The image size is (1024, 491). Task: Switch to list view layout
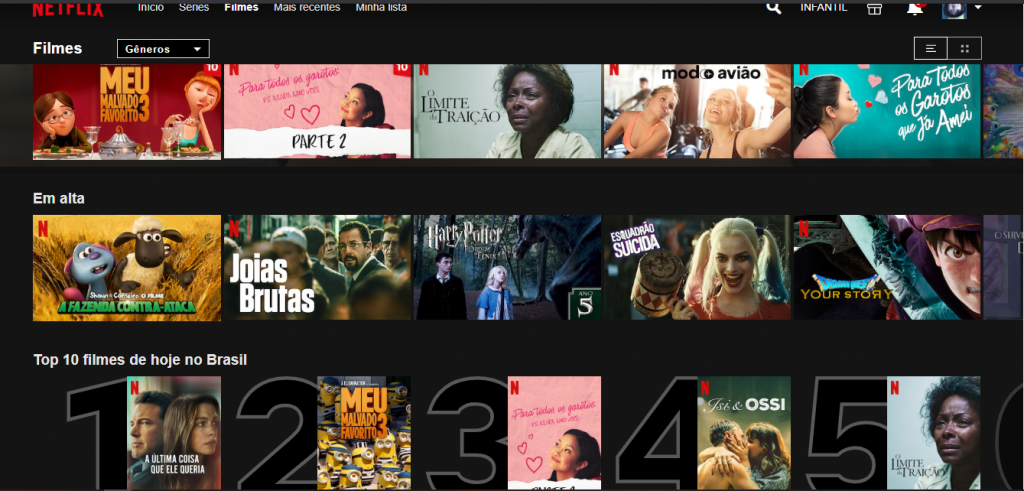pos(931,48)
